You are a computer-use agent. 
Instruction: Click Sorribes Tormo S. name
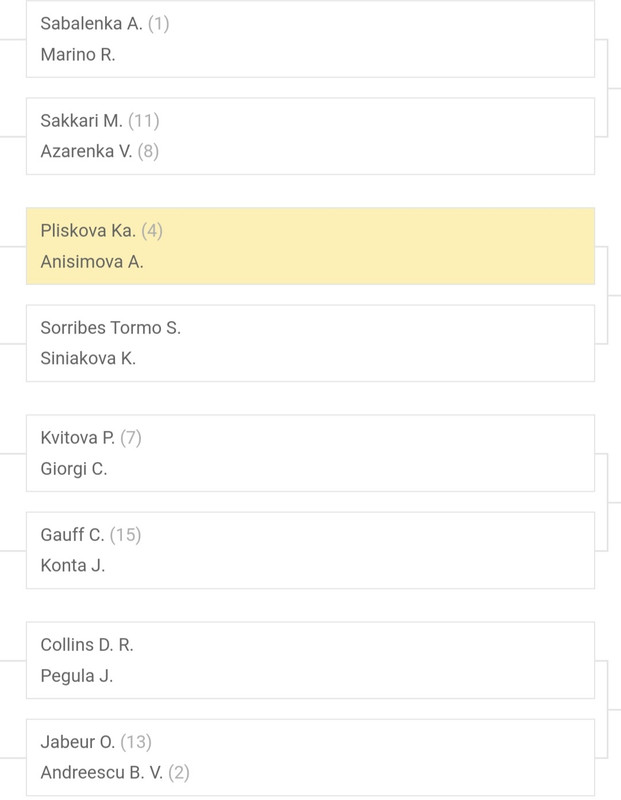pyautogui.click(x=111, y=328)
